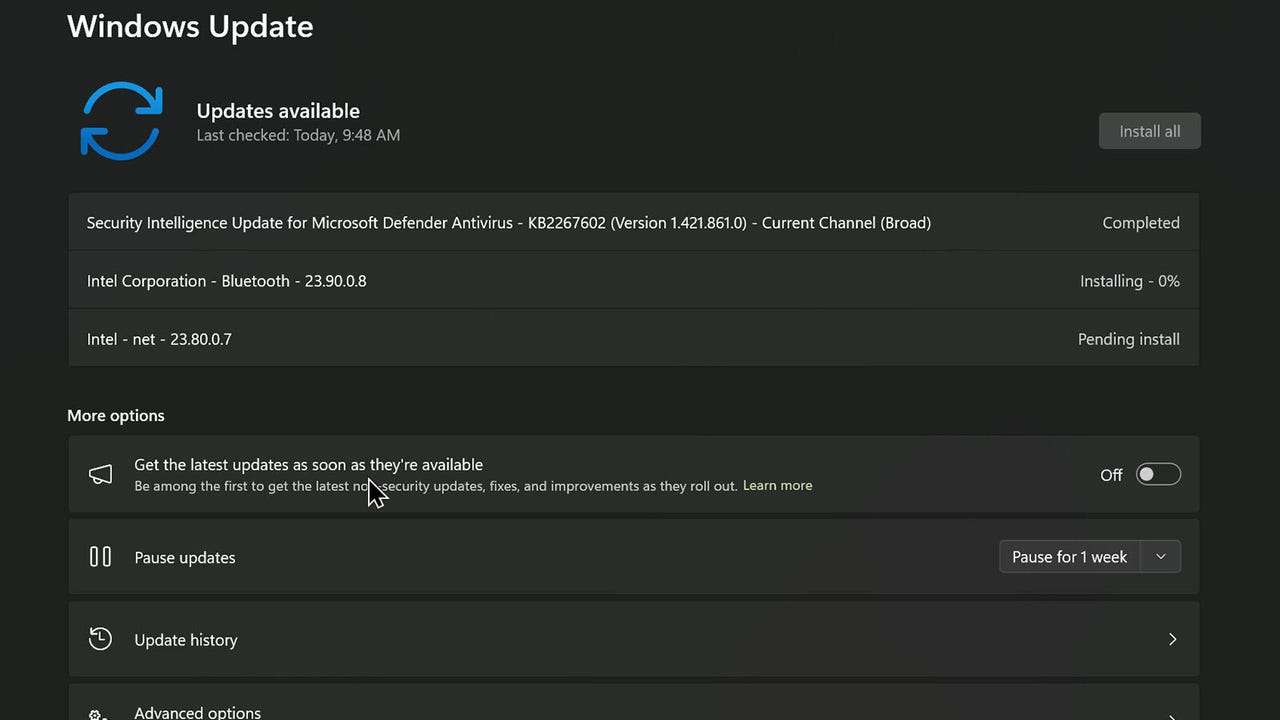Viewport: 1280px width, 720px height.
Task: Select the Intel net 23.80.0.7 update
Action: (633, 339)
